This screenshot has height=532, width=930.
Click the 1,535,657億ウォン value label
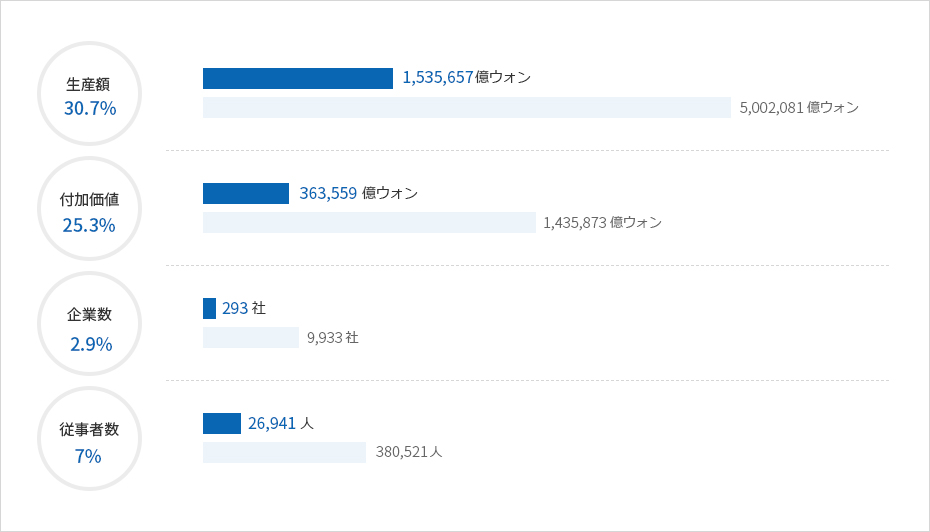[x=467, y=77]
